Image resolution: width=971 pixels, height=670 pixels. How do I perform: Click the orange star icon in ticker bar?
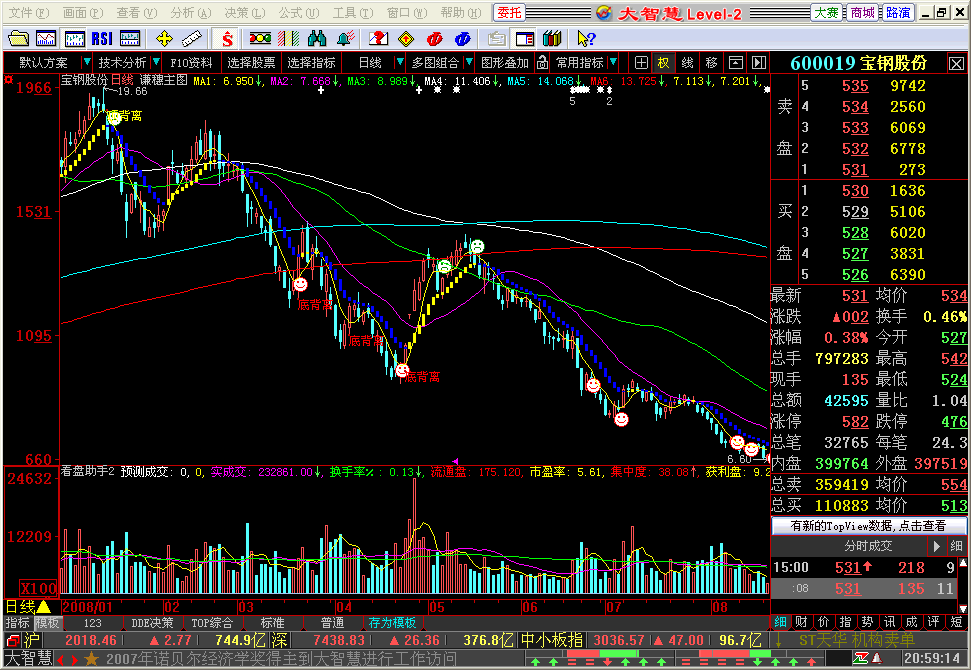pyautogui.click(x=92, y=658)
